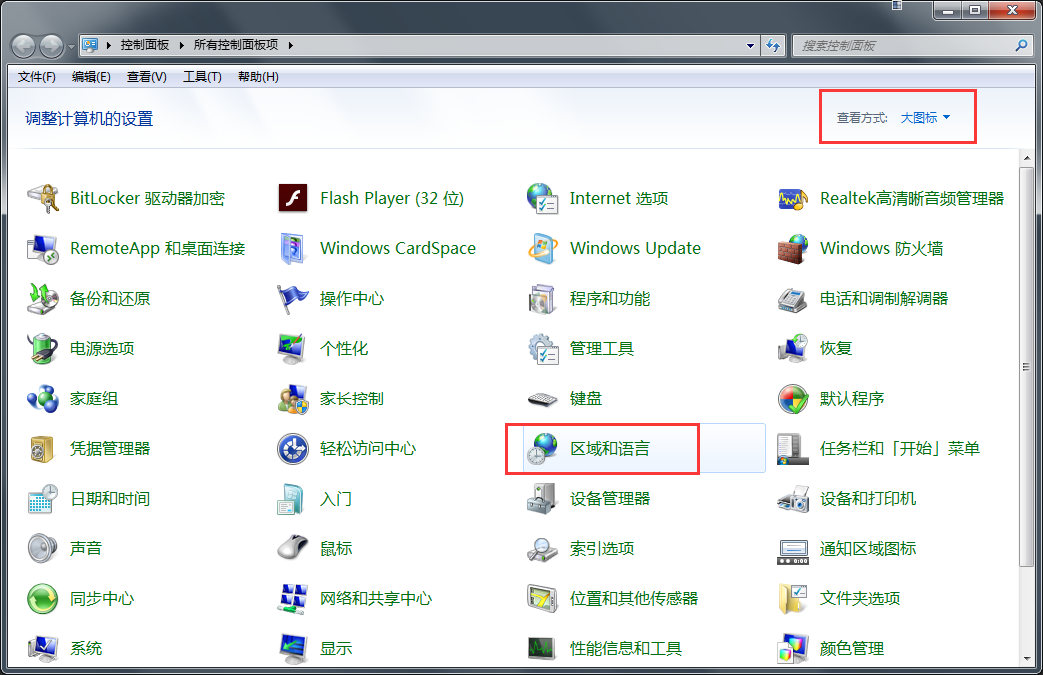Open 家长控制 icon
This screenshot has height=675, width=1043.
click(x=293, y=398)
